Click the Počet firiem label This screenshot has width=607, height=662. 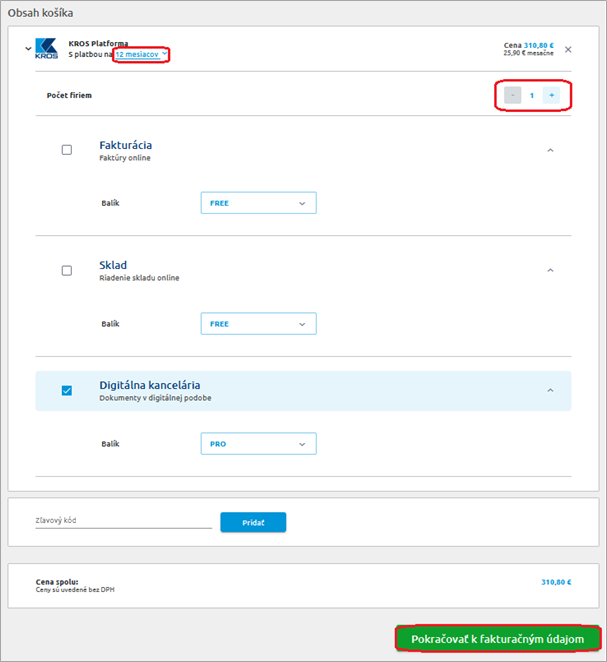(69, 95)
